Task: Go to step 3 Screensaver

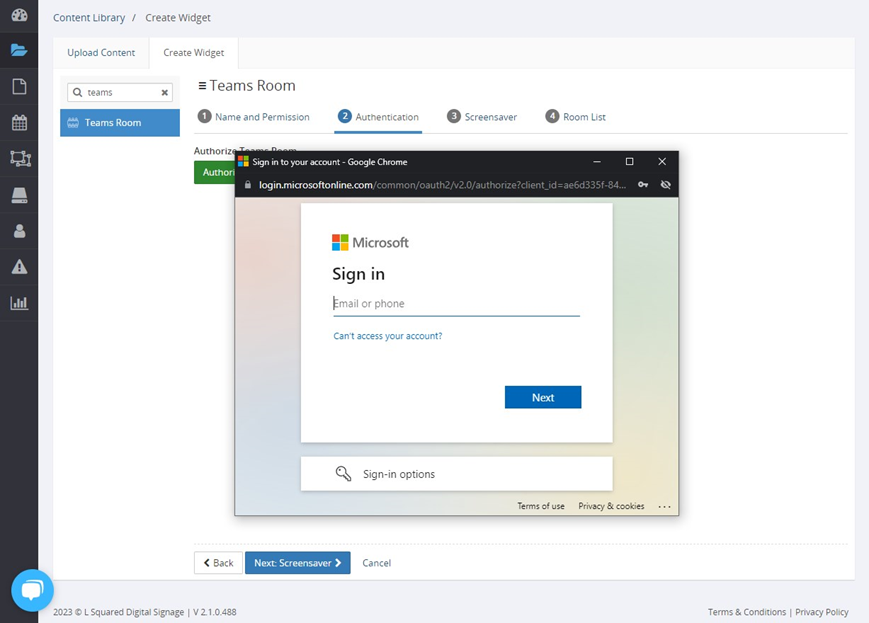Action: point(482,116)
